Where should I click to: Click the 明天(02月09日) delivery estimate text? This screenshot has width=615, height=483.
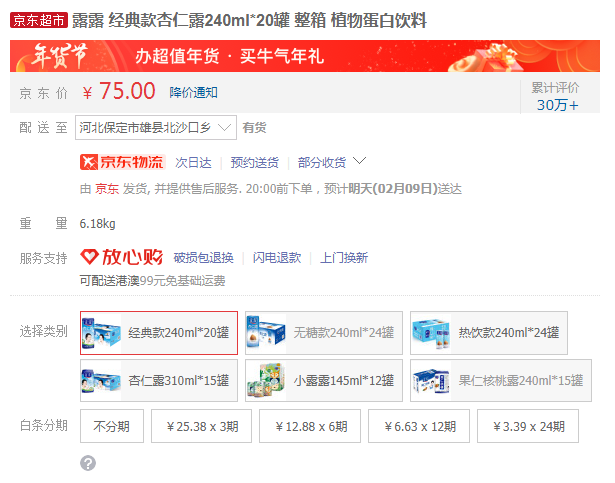393,189
